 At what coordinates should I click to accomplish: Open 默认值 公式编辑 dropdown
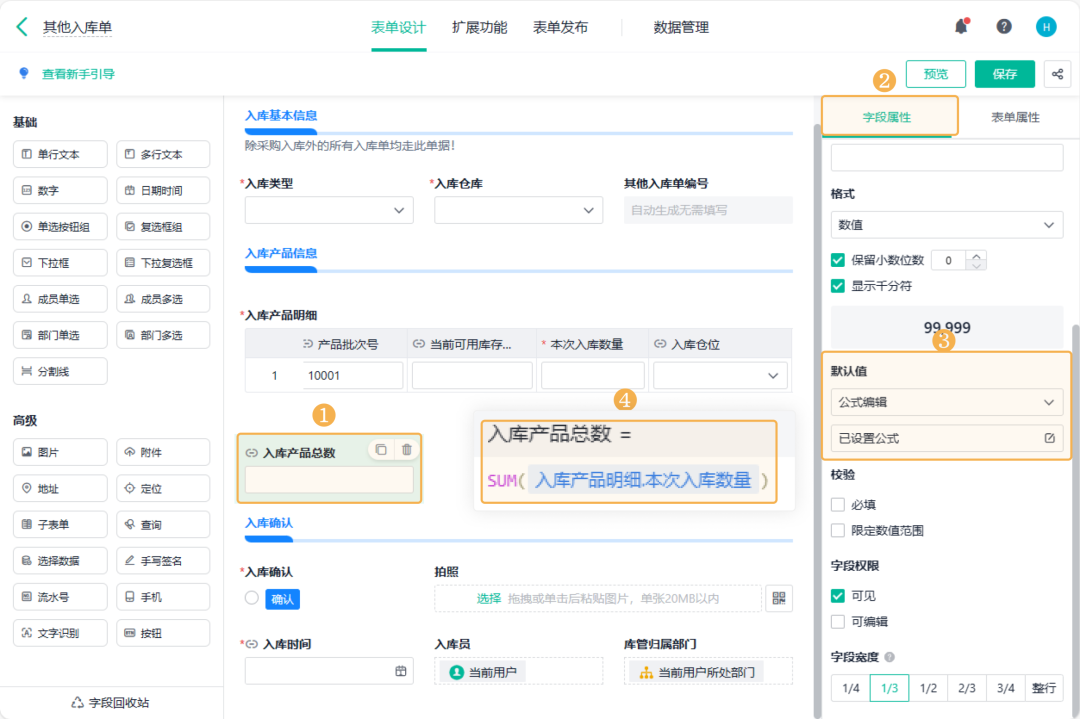pyautogui.click(x=946, y=402)
